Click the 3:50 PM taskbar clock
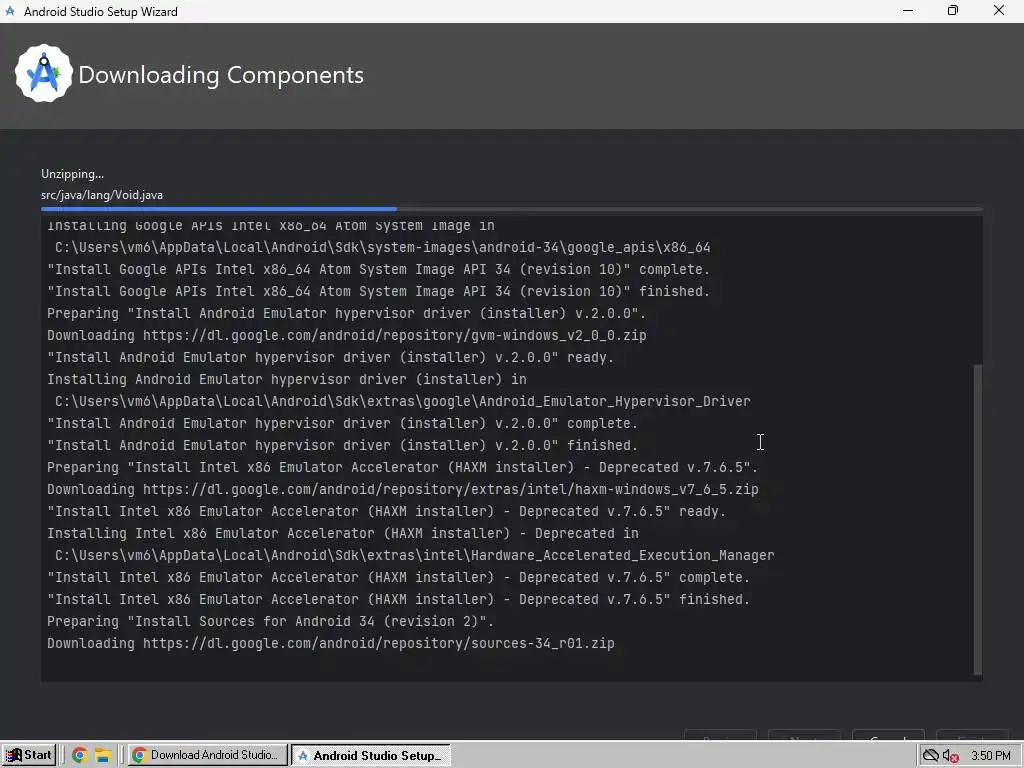 pyautogui.click(x=991, y=756)
